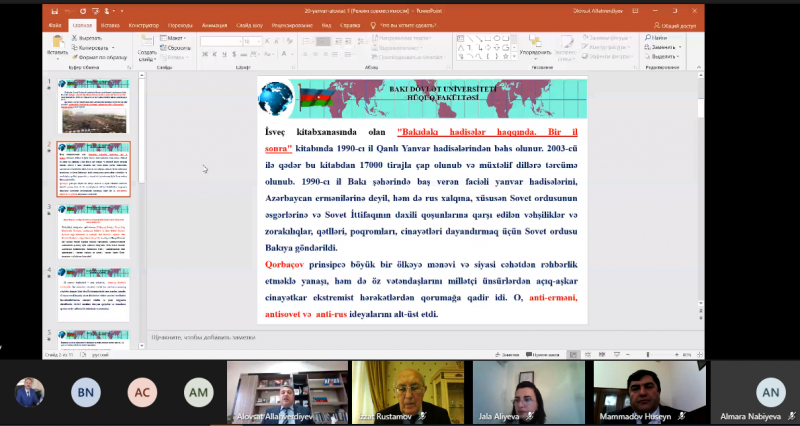Select the star shape in shapes gallery

(506, 56)
